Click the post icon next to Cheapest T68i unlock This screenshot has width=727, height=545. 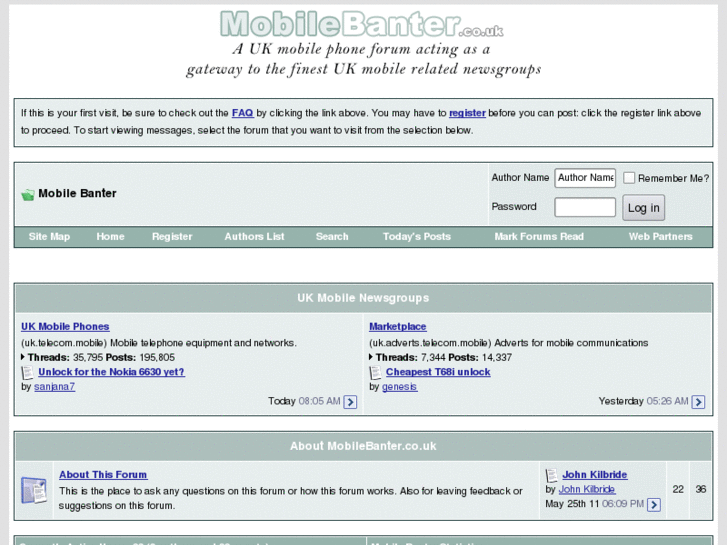click(x=375, y=372)
